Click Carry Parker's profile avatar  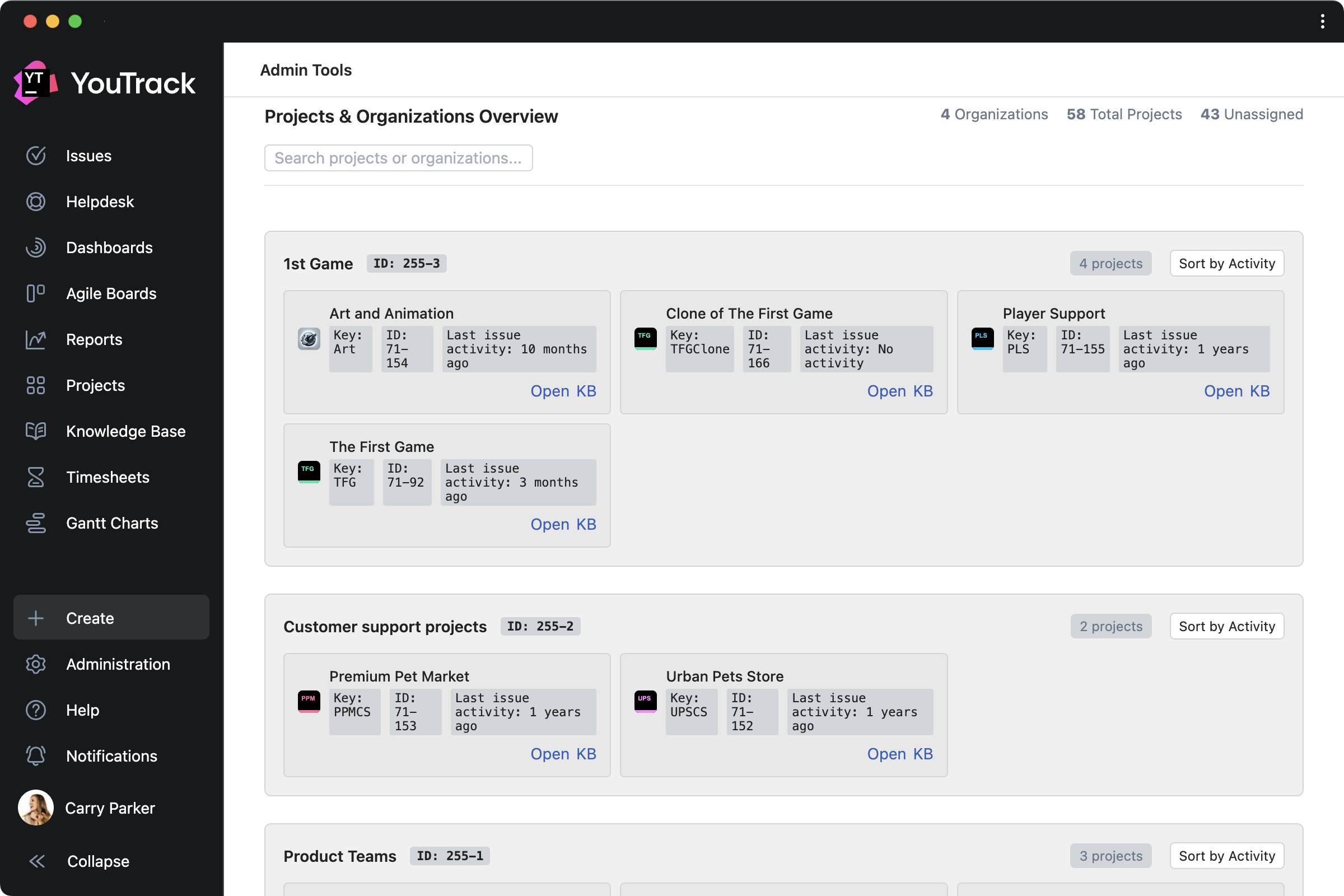pyautogui.click(x=35, y=808)
